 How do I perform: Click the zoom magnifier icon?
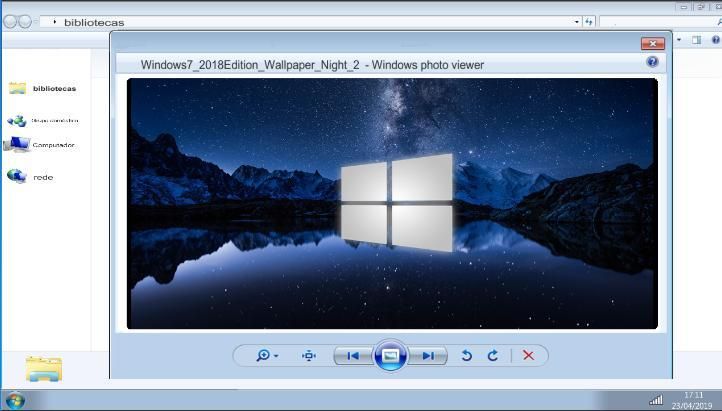[x=264, y=355]
